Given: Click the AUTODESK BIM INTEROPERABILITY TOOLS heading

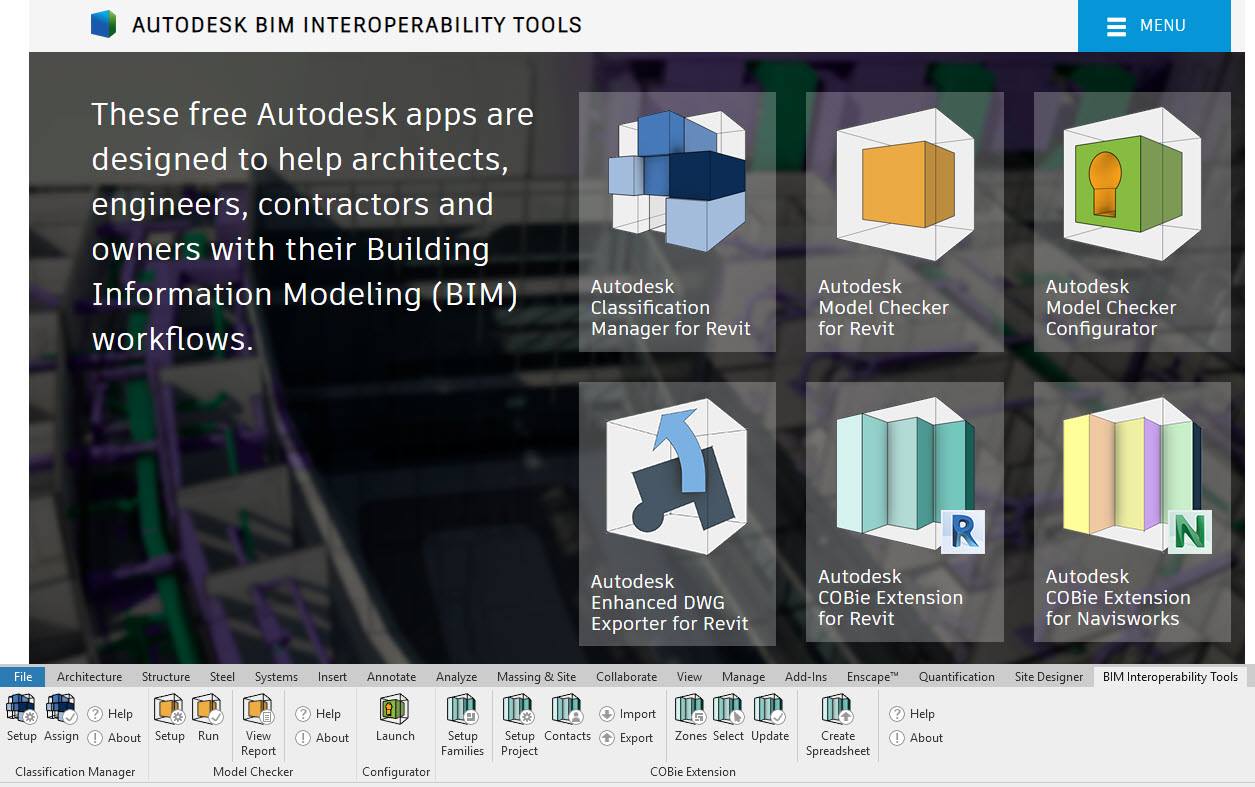Looking at the screenshot, I should (357, 25).
